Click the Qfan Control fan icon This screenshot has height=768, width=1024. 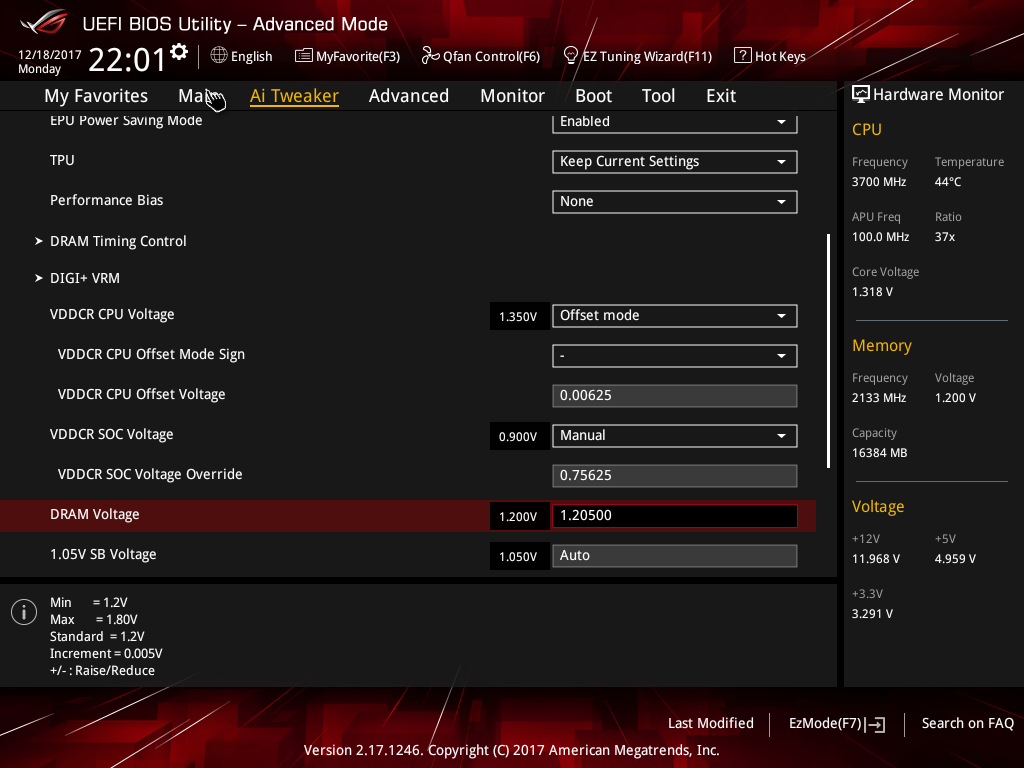(x=430, y=56)
